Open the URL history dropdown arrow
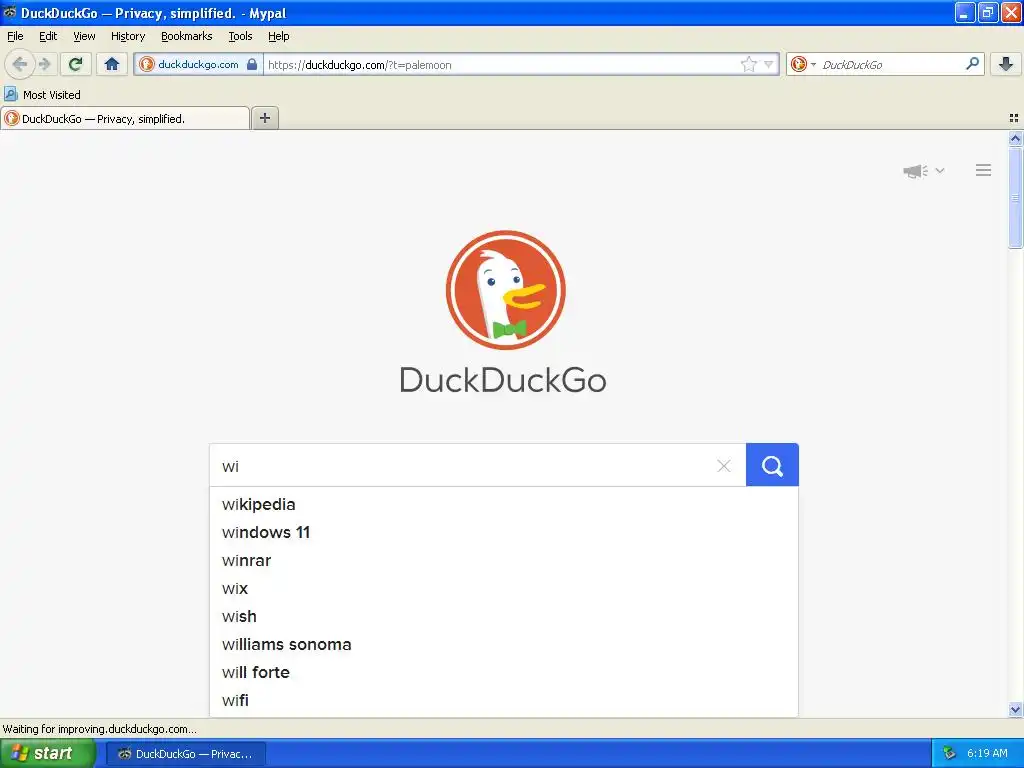Image resolution: width=1024 pixels, height=768 pixels. (769, 64)
